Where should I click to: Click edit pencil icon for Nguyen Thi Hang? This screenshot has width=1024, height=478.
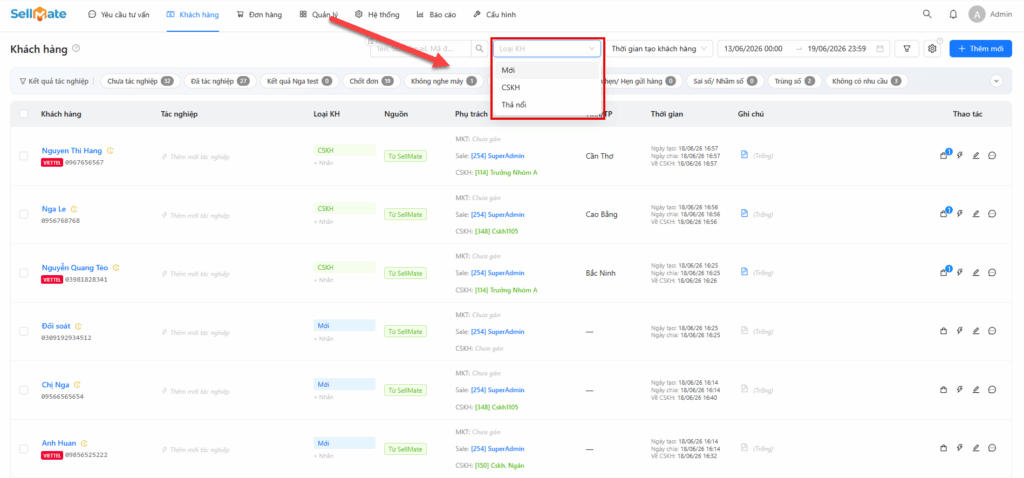click(x=976, y=155)
